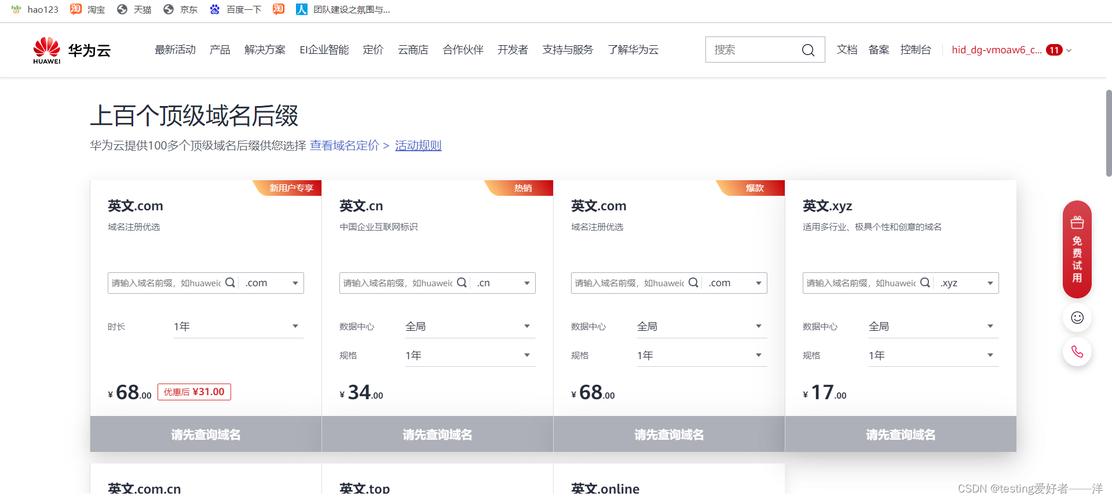The image size is (1112, 500).
Task: Open the 团队建设之氛围与 bookmark
Action: 343,9
